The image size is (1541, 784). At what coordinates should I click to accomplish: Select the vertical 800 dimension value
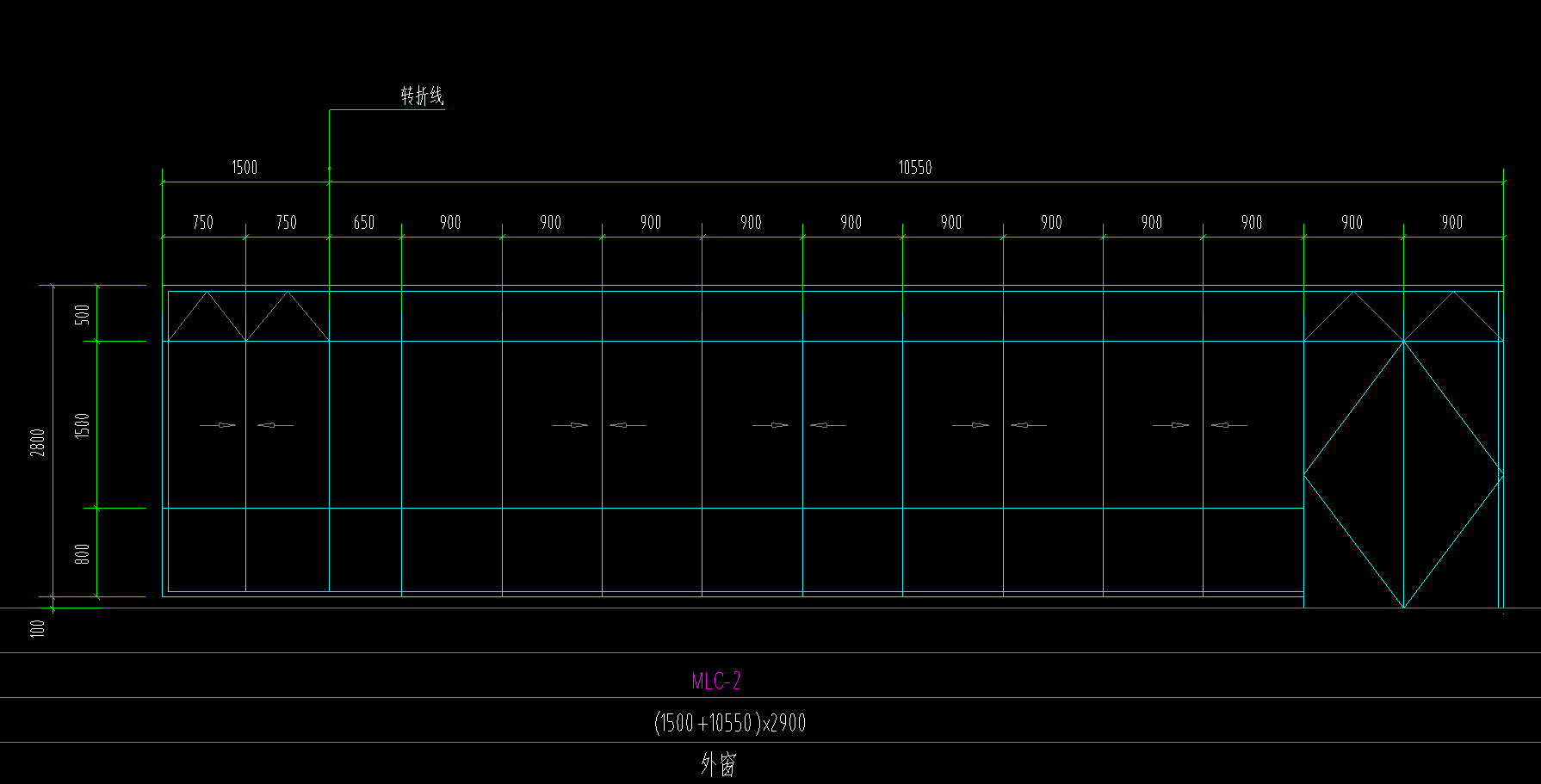(x=83, y=553)
